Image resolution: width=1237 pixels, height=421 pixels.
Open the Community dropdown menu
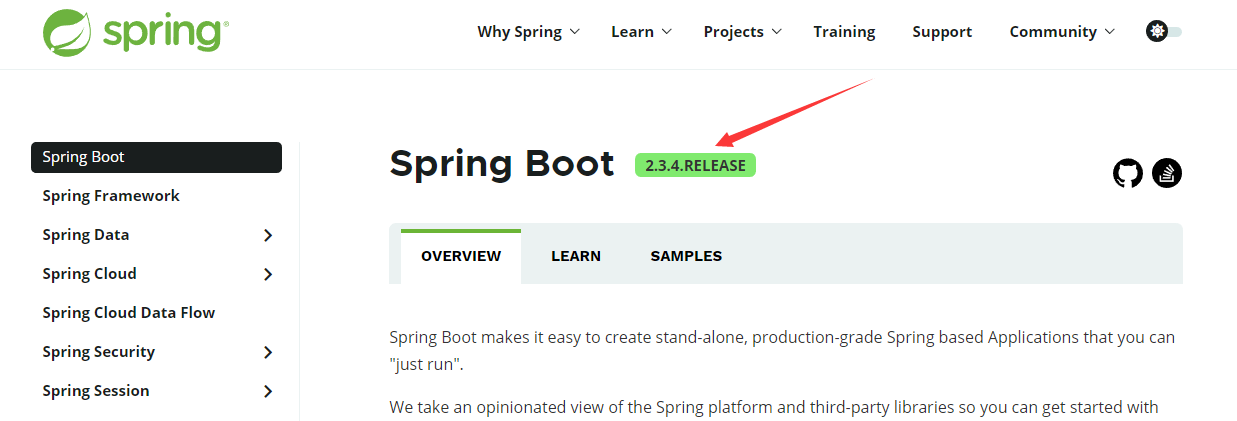1062,32
